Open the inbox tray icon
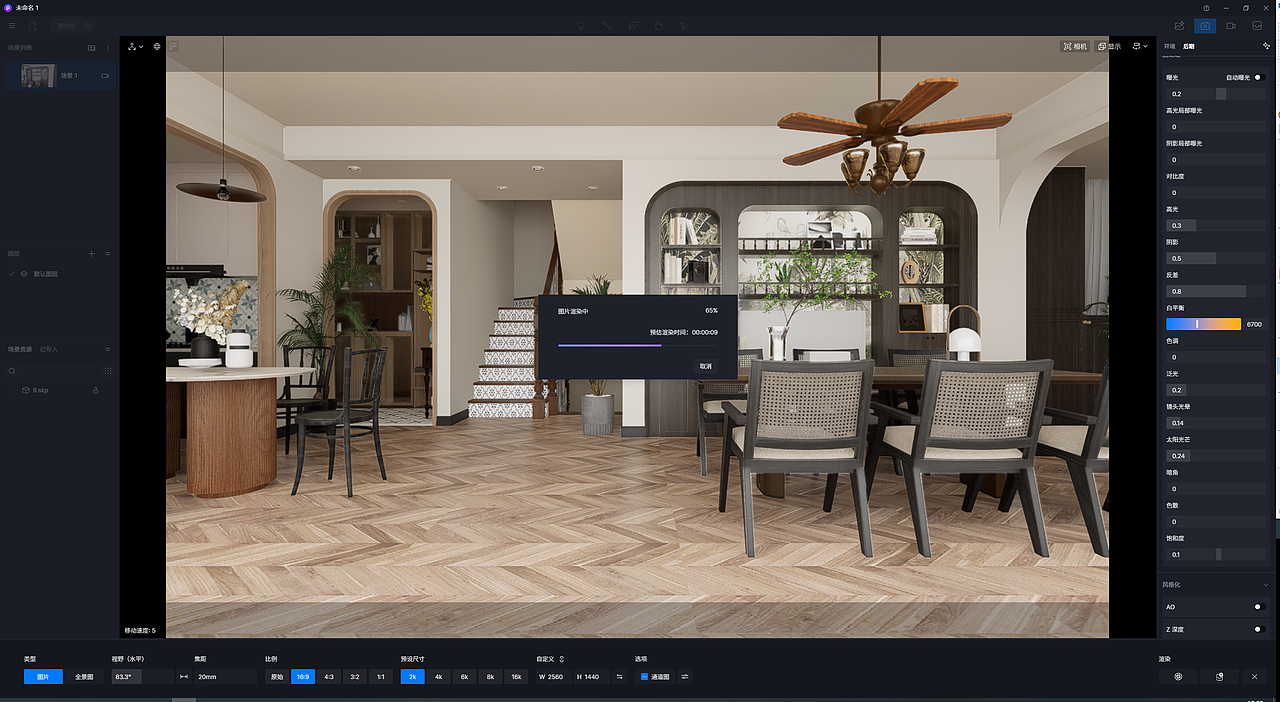1280x702 pixels. click(x=1257, y=25)
